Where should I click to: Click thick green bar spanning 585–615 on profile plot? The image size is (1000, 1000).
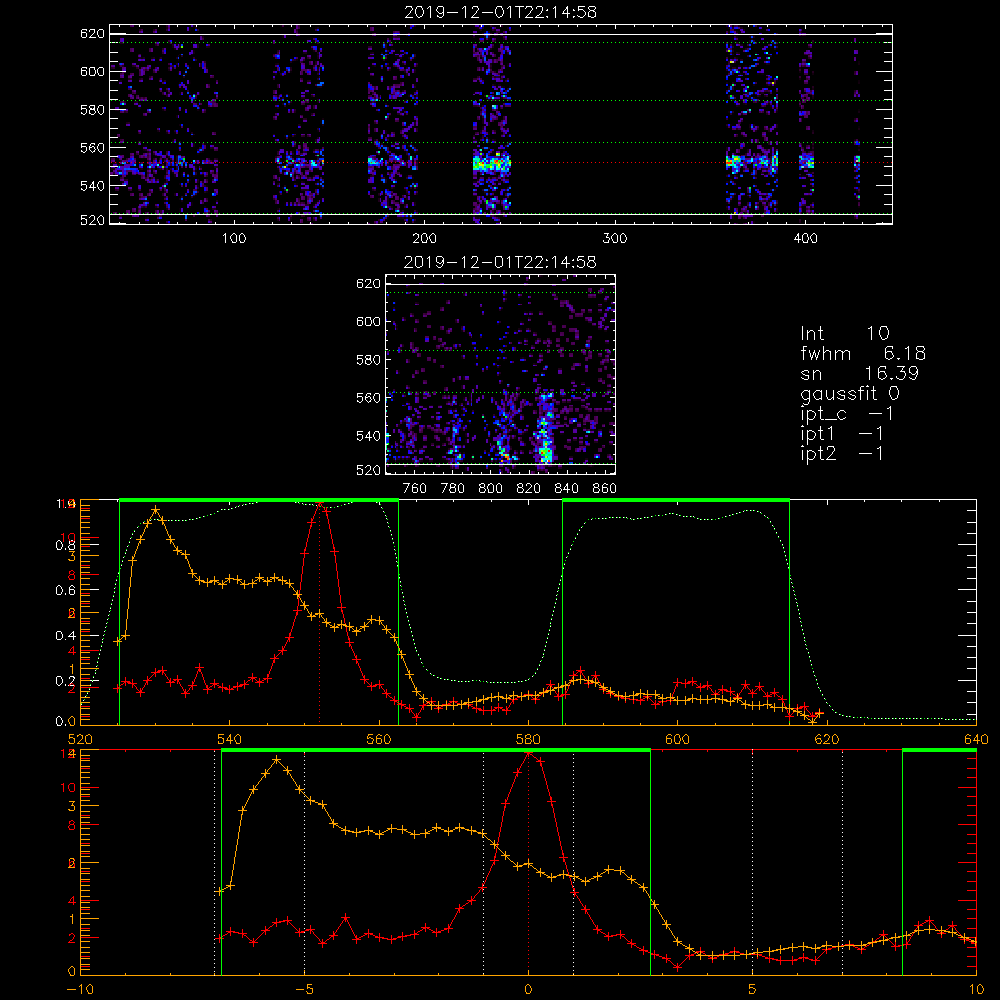676,501
